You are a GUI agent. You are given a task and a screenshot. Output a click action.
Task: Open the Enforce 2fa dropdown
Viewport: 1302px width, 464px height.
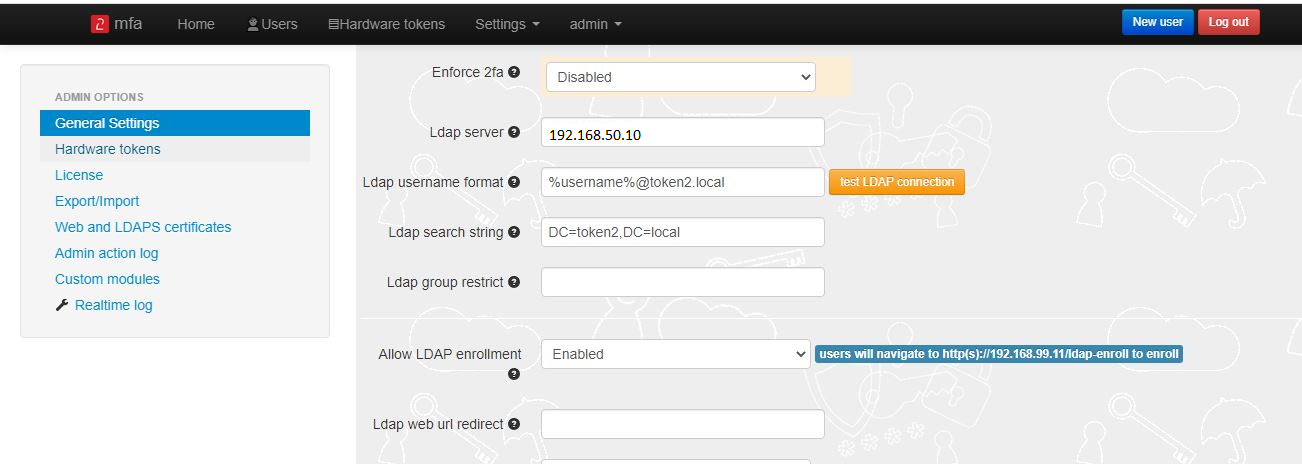pyautogui.click(x=680, y=77)
